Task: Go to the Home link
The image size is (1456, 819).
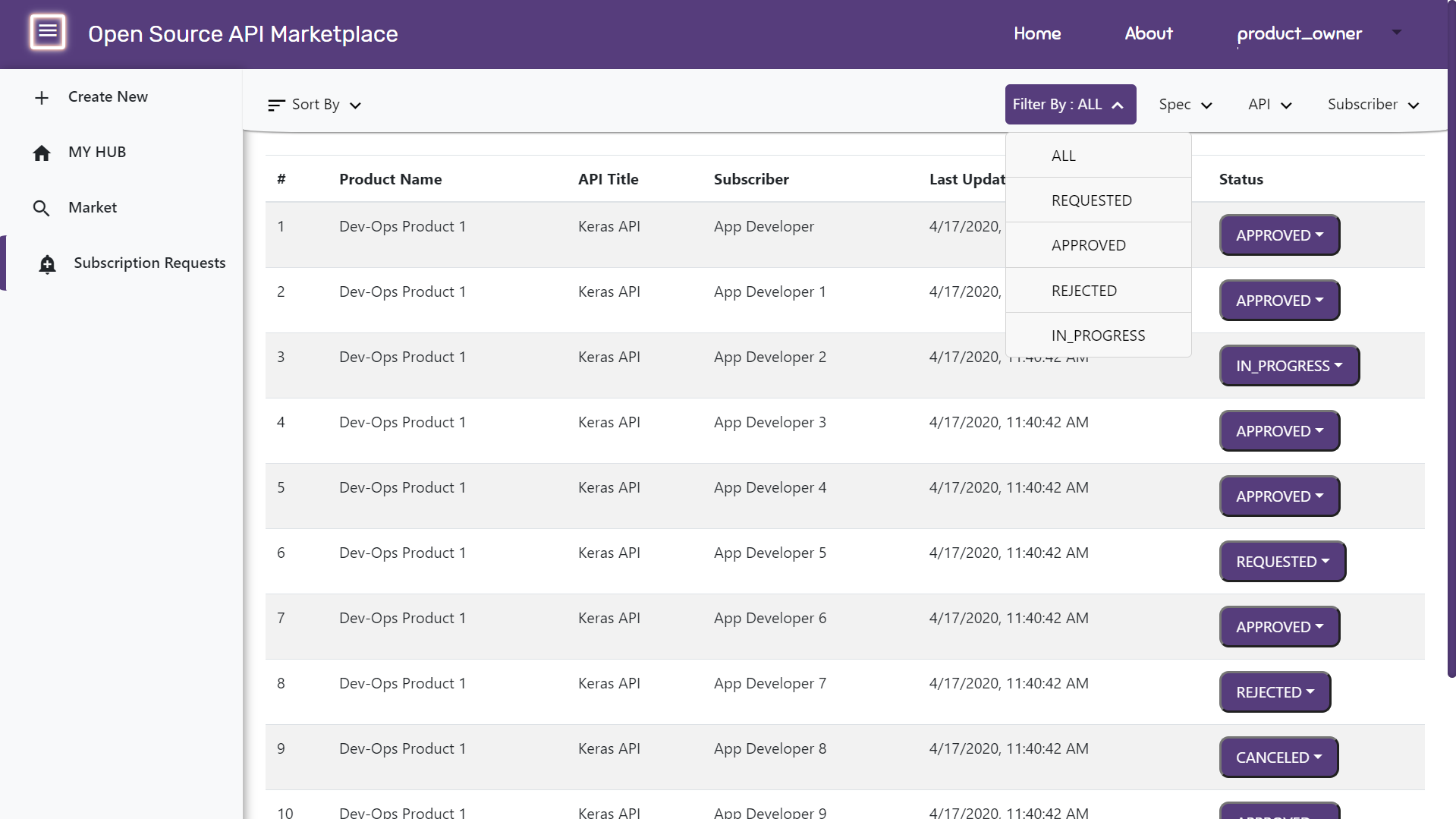Action: click(1036, 33)
